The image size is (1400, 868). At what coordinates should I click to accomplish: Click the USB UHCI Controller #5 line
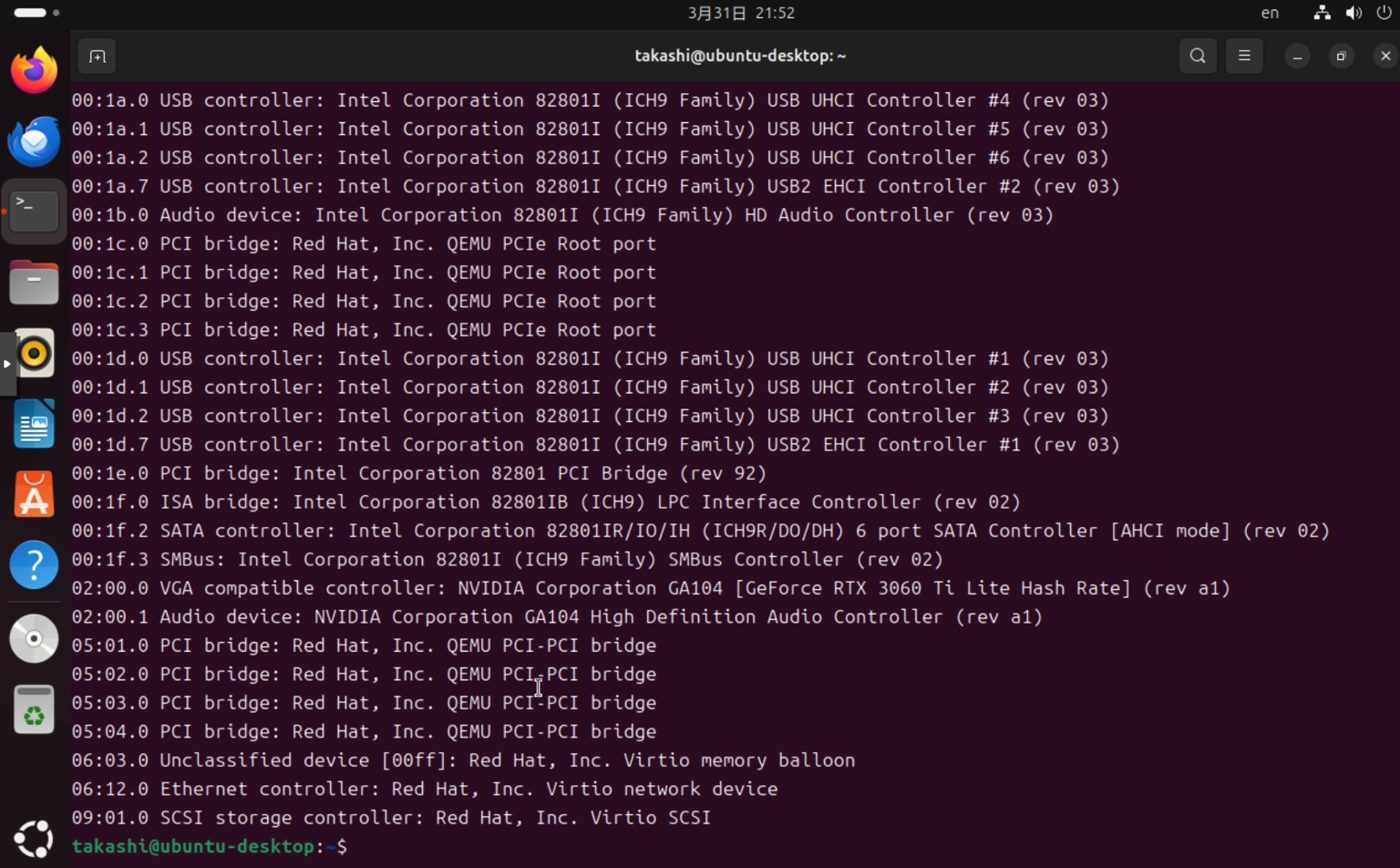(591, 129)
